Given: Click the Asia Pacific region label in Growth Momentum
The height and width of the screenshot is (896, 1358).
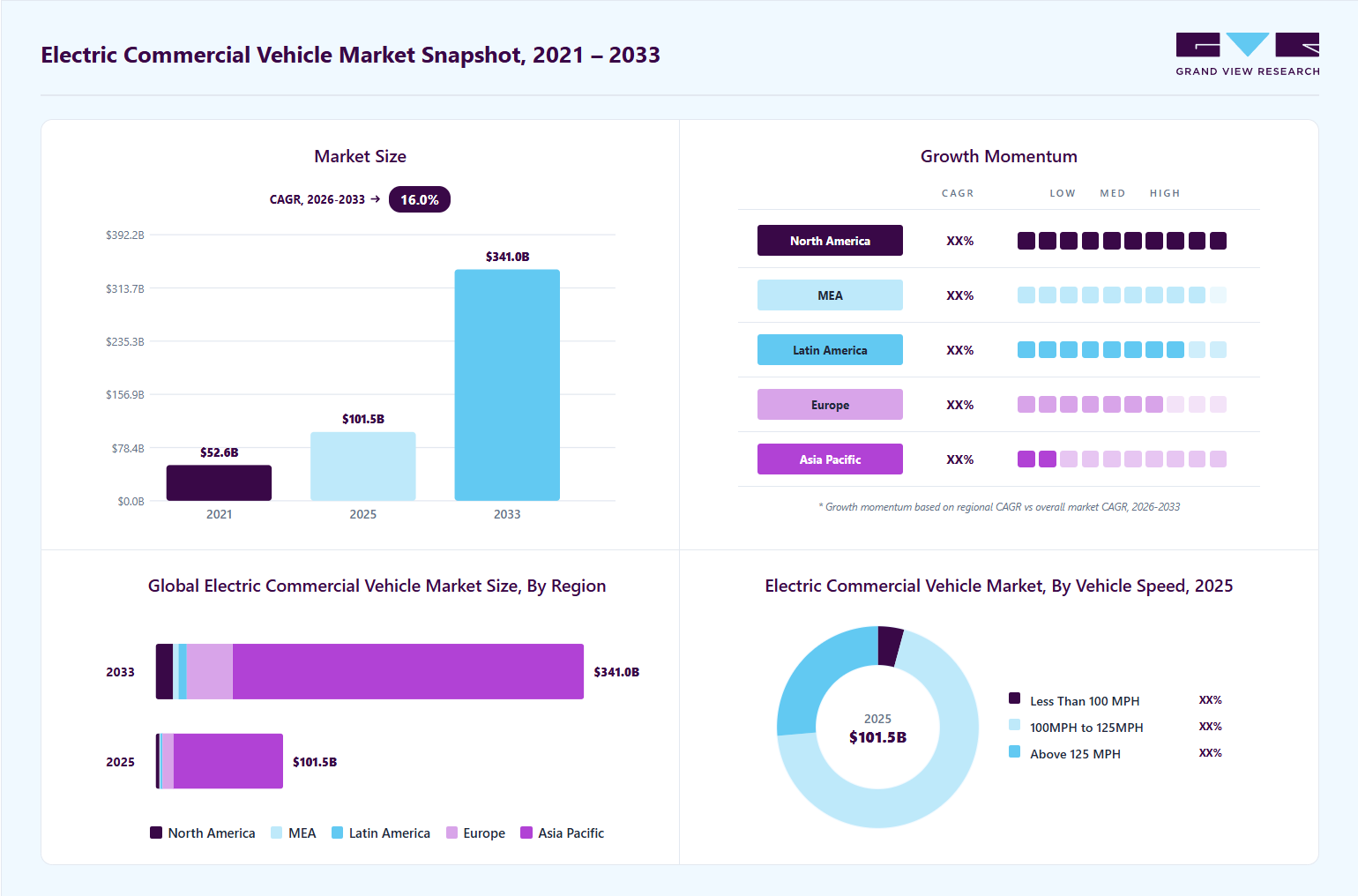Looking at the screenshot, I should 830,459.
